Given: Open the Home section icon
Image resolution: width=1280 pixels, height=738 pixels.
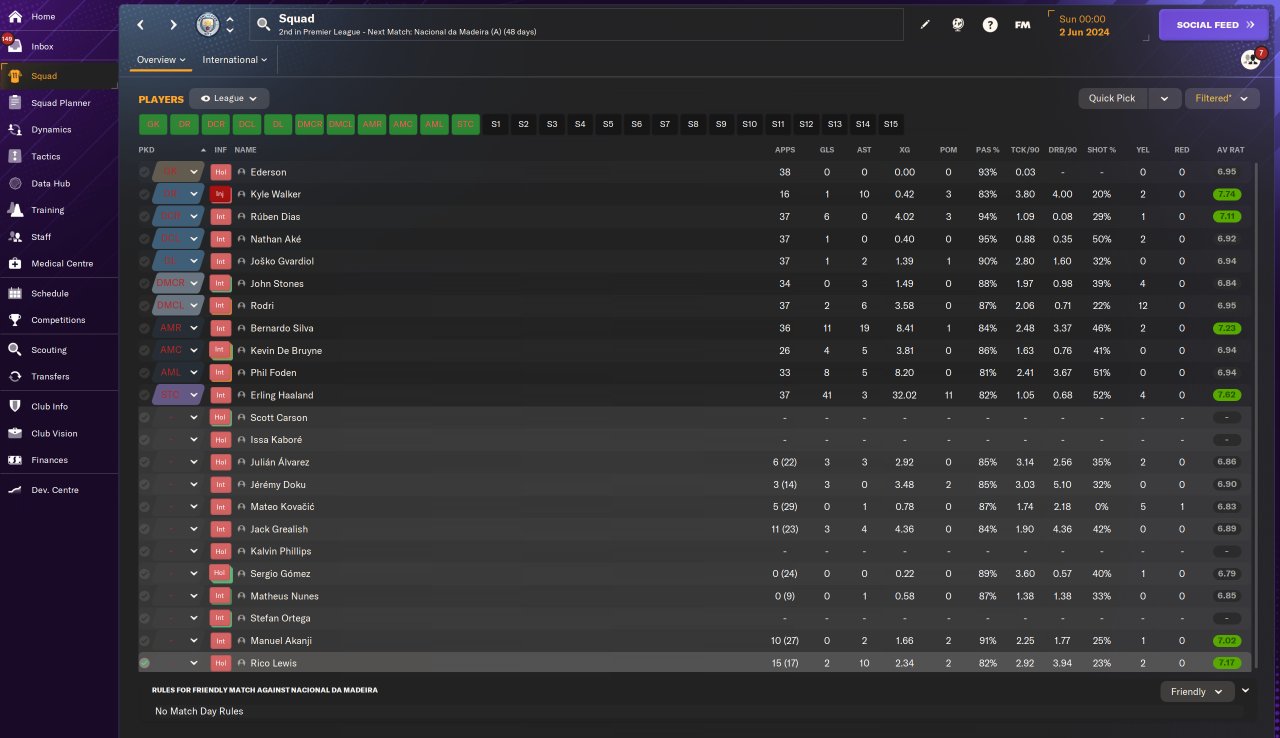Looking at the screenshot, I should [15, 17].
